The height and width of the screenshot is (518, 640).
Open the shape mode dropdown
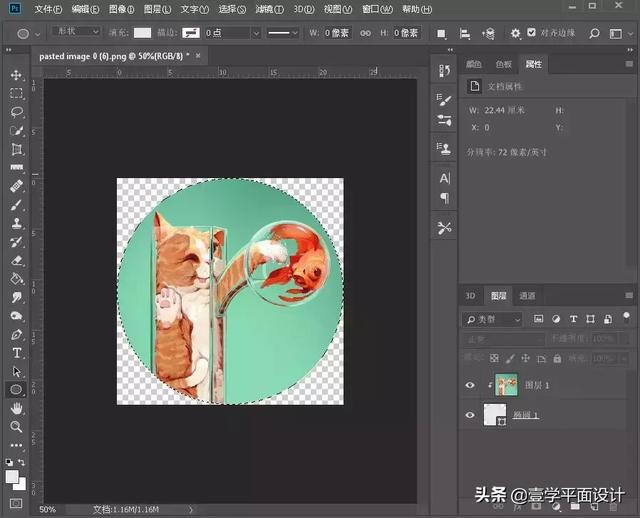point(76,31)
